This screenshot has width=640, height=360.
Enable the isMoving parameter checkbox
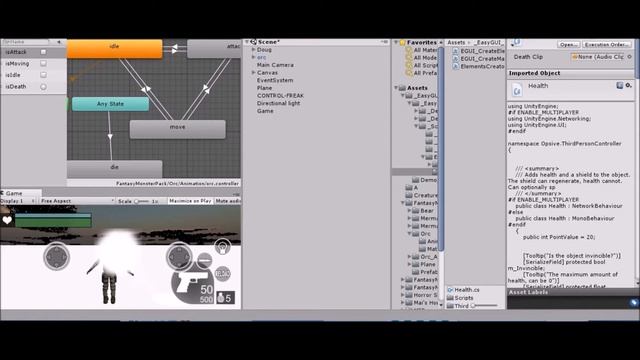click(43, 64)
